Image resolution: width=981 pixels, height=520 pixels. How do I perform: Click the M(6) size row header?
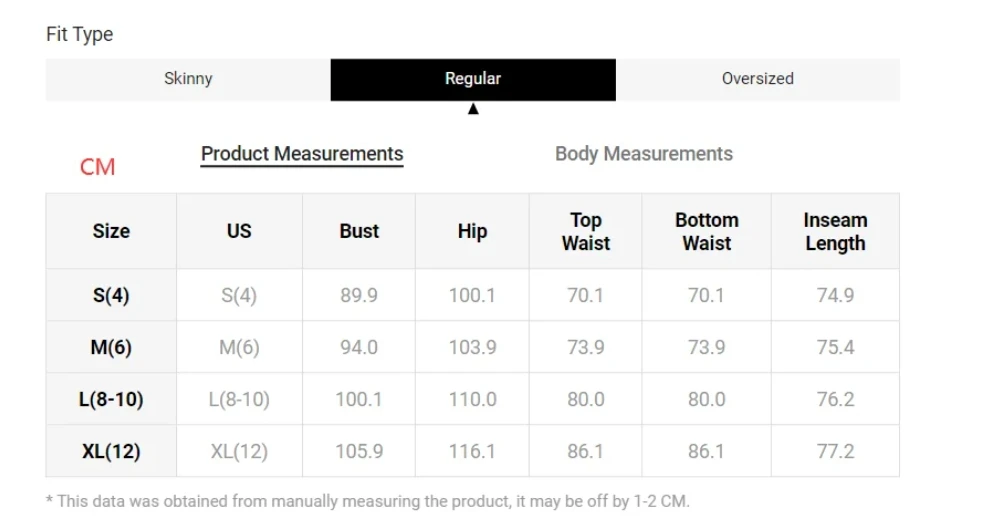(111, 348)
